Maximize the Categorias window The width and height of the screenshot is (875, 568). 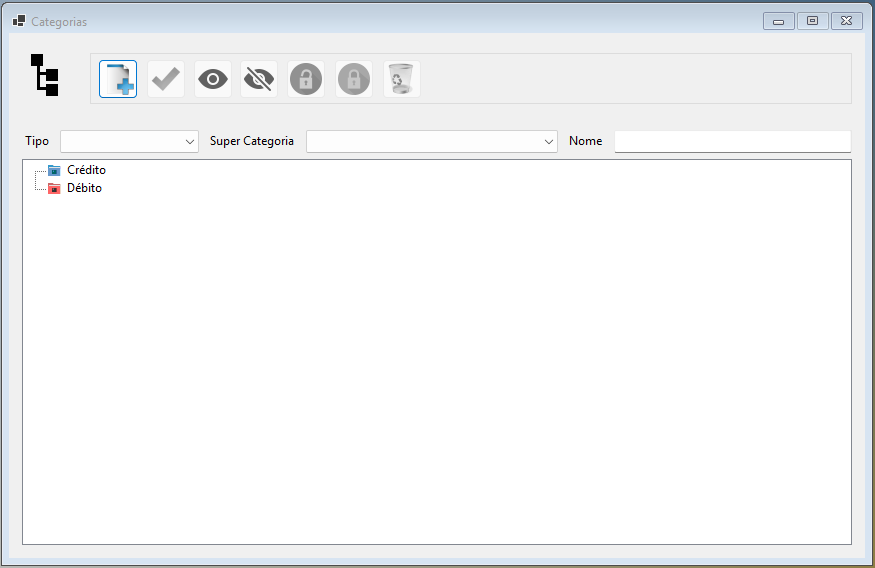812,21
